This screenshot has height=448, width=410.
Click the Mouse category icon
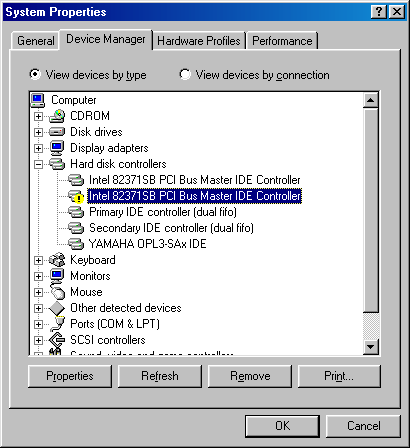pos(57,292)
